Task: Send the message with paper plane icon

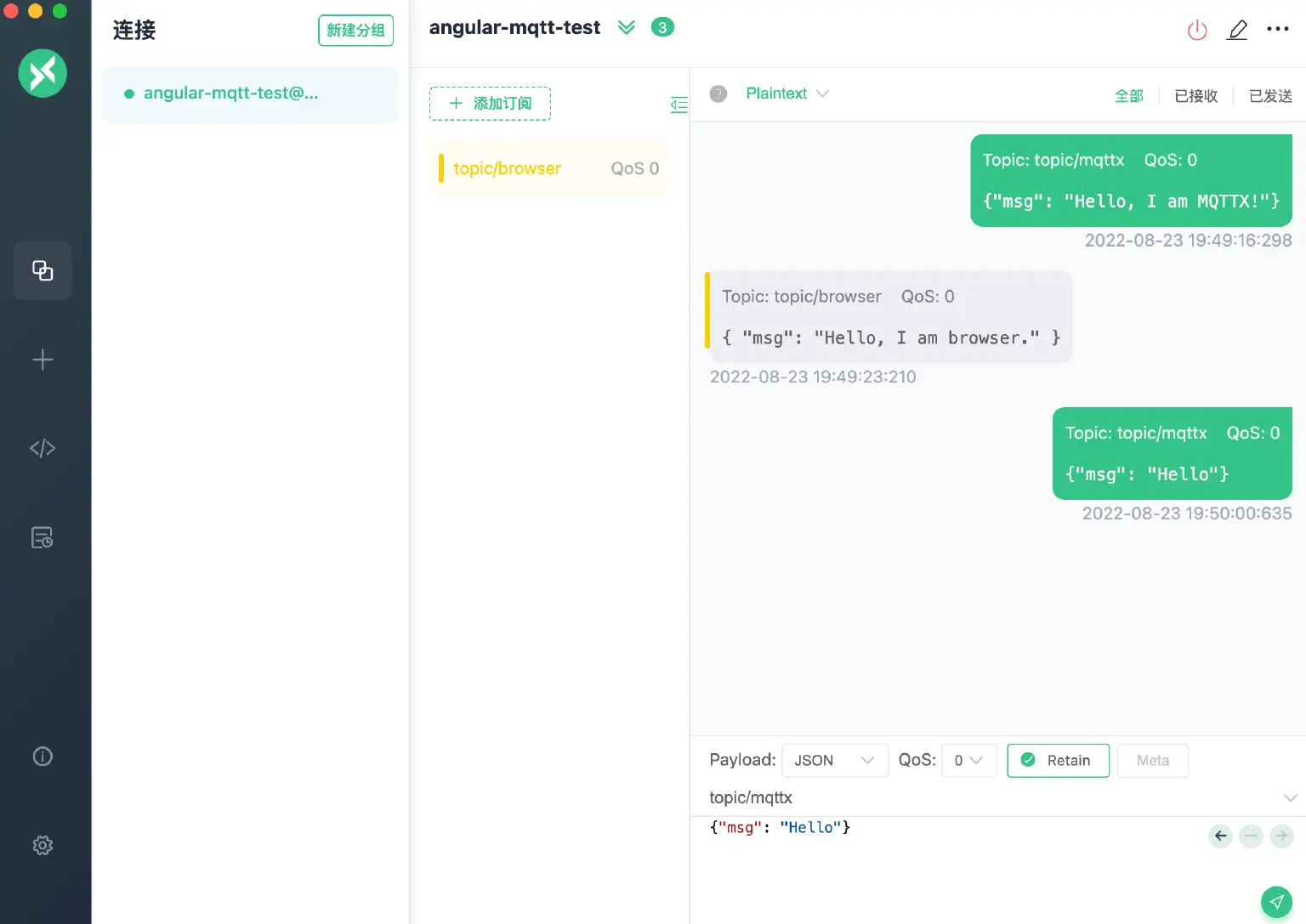Action: [x=1276, y=902]
